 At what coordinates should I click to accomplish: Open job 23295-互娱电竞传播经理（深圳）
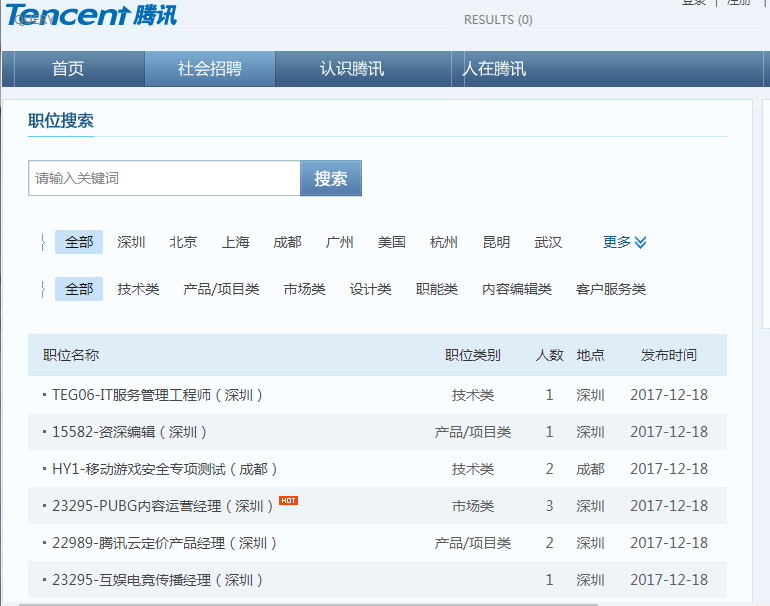(x=157, y=580)
